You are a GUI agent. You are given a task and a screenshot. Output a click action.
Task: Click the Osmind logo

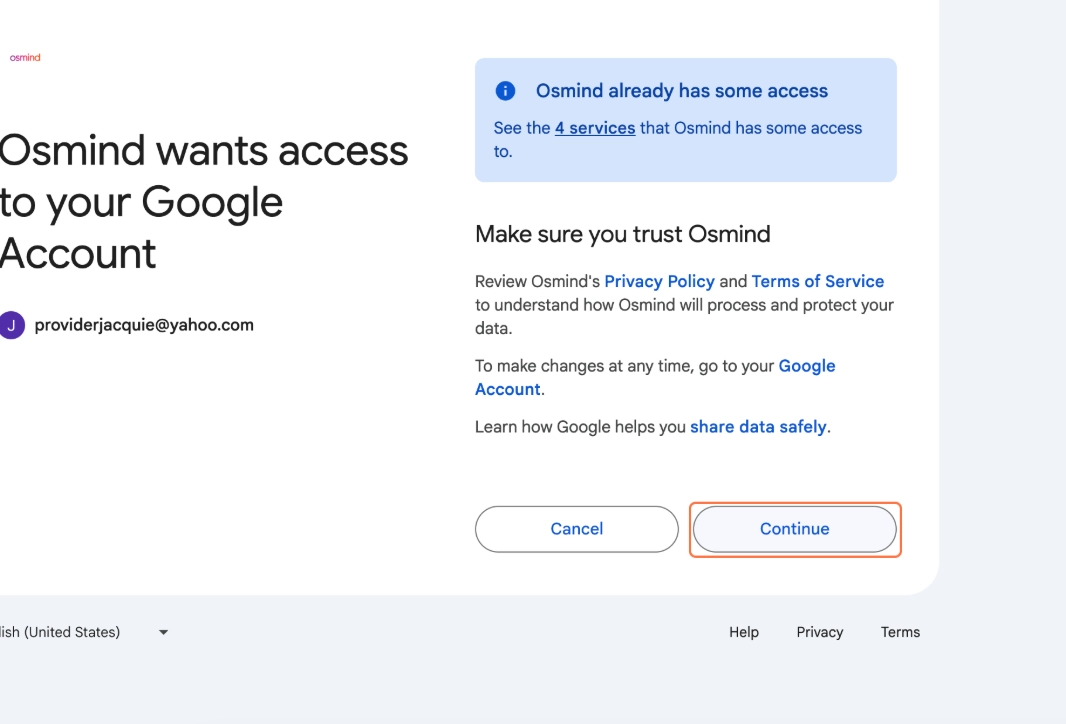(x=25, y=58)
